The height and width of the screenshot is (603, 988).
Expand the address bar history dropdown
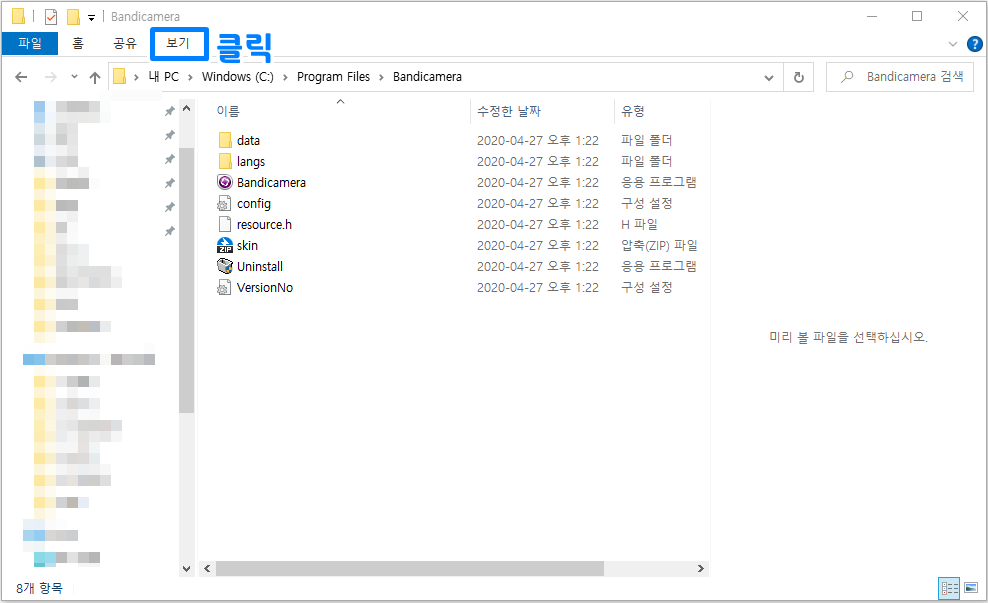tap(768, 76)
